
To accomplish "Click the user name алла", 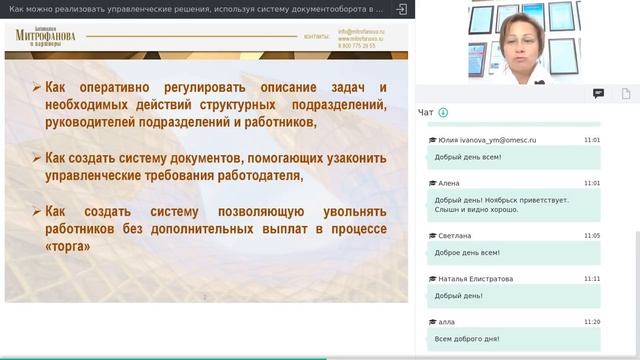I will pyautogui.click(x=446, y=322).
